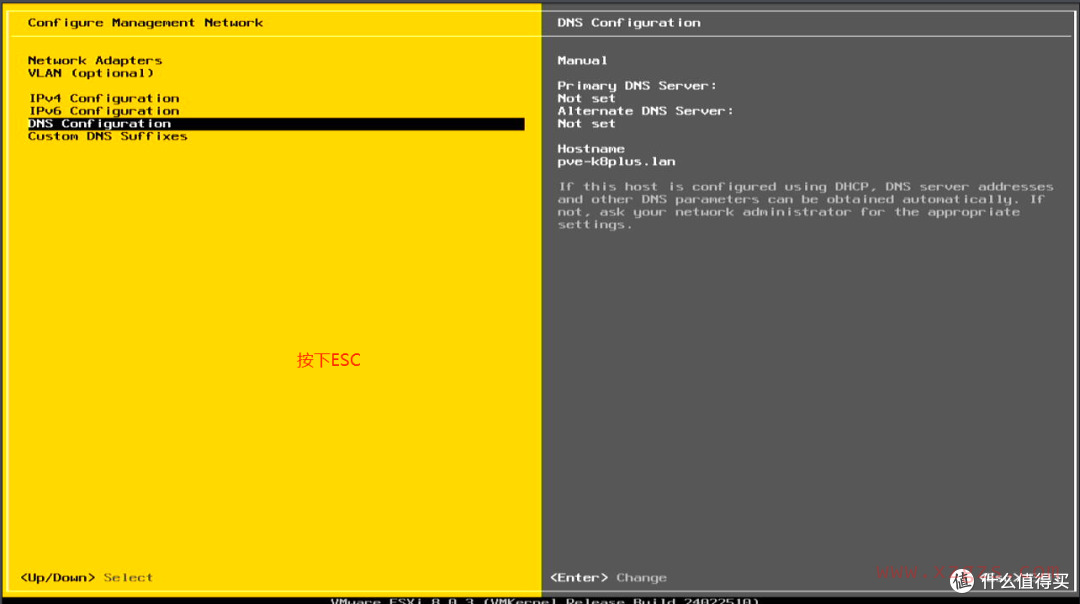This screenshot has width=1080, height=604.
Task: Open the Custom DNS Suffixes entry
Action: (x=107, y=136)
